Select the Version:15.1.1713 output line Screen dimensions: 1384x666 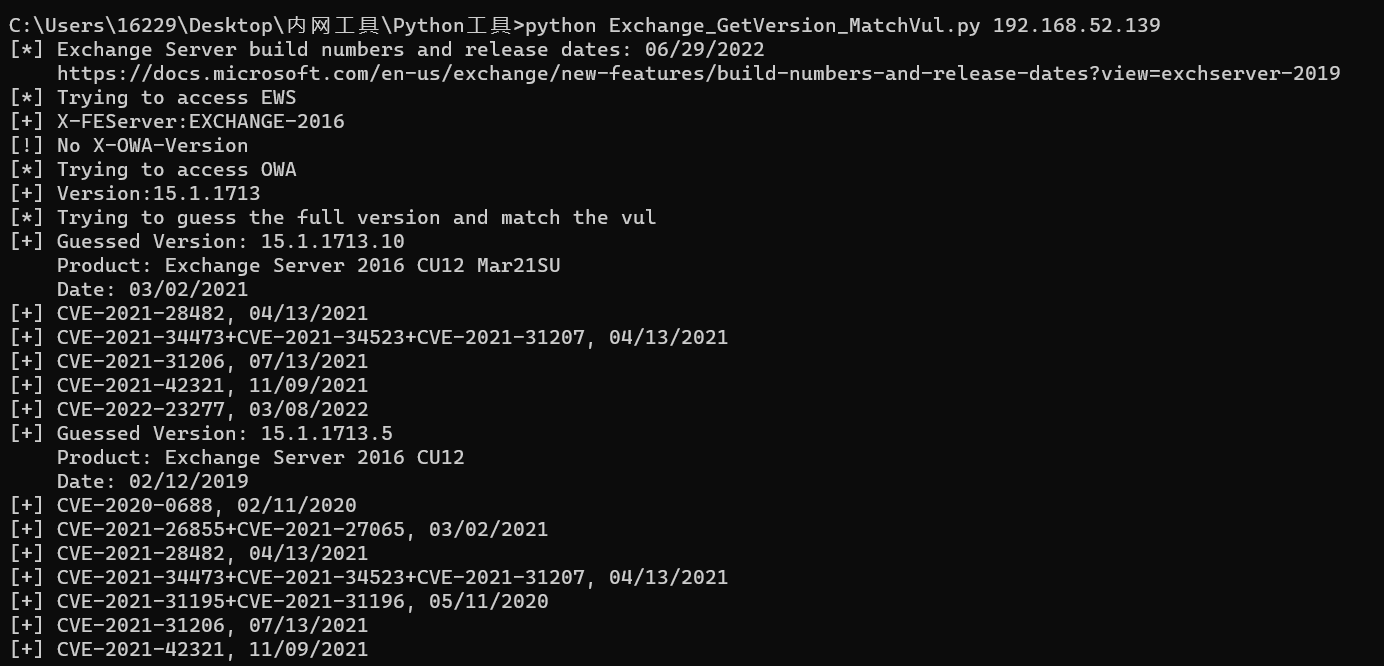[x=158, y=193]
